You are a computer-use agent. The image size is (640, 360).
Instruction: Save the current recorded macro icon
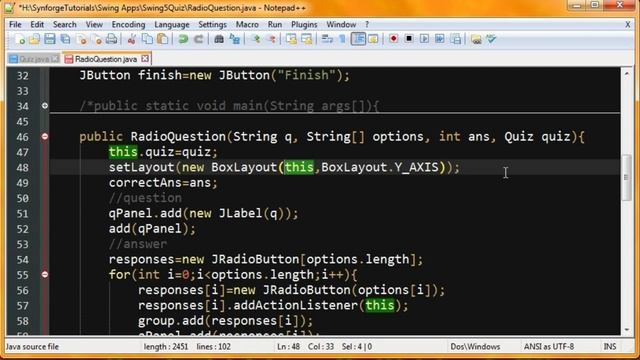(456, 39)
